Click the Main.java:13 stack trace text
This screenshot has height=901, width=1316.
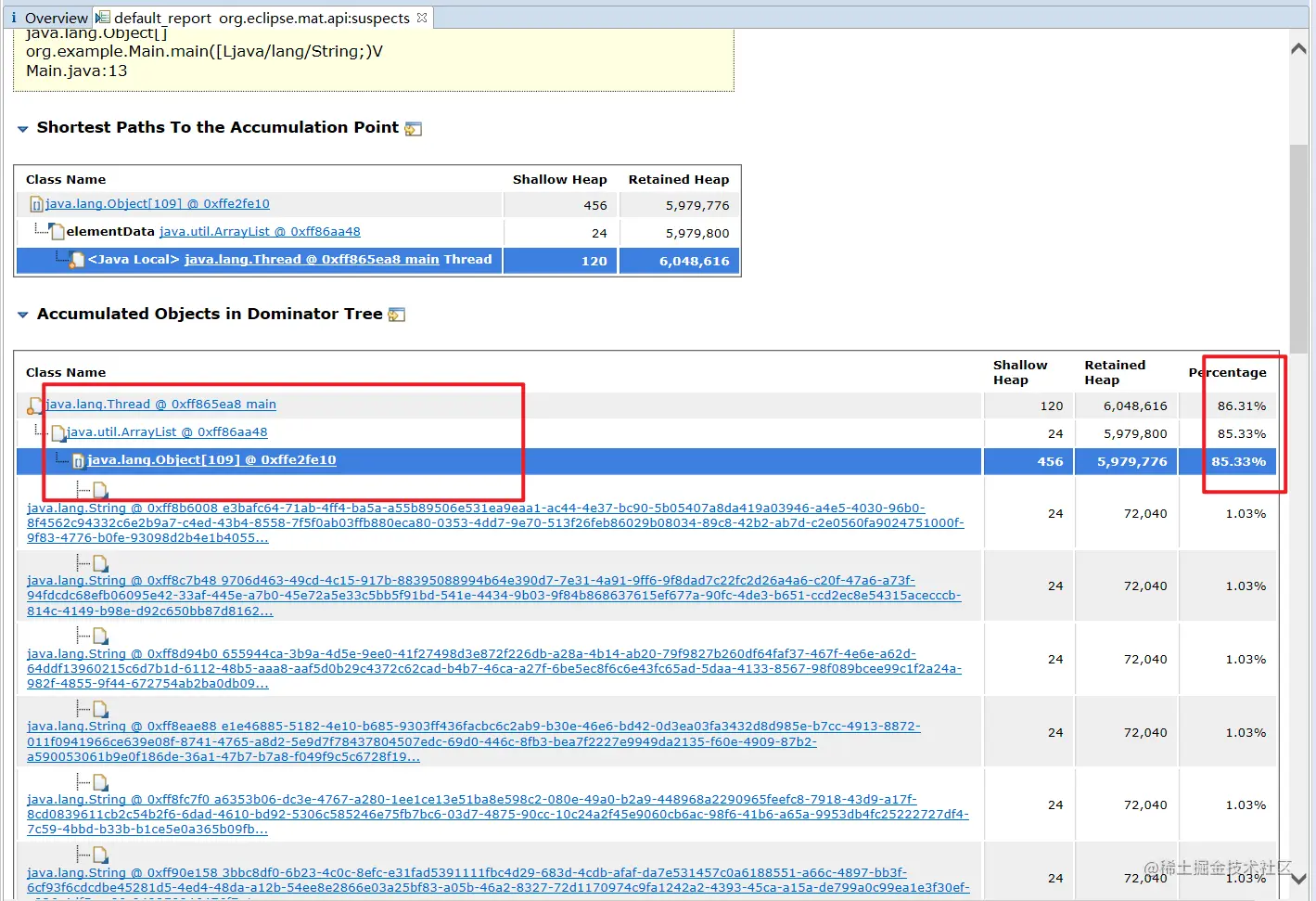(x=77, y=71)
